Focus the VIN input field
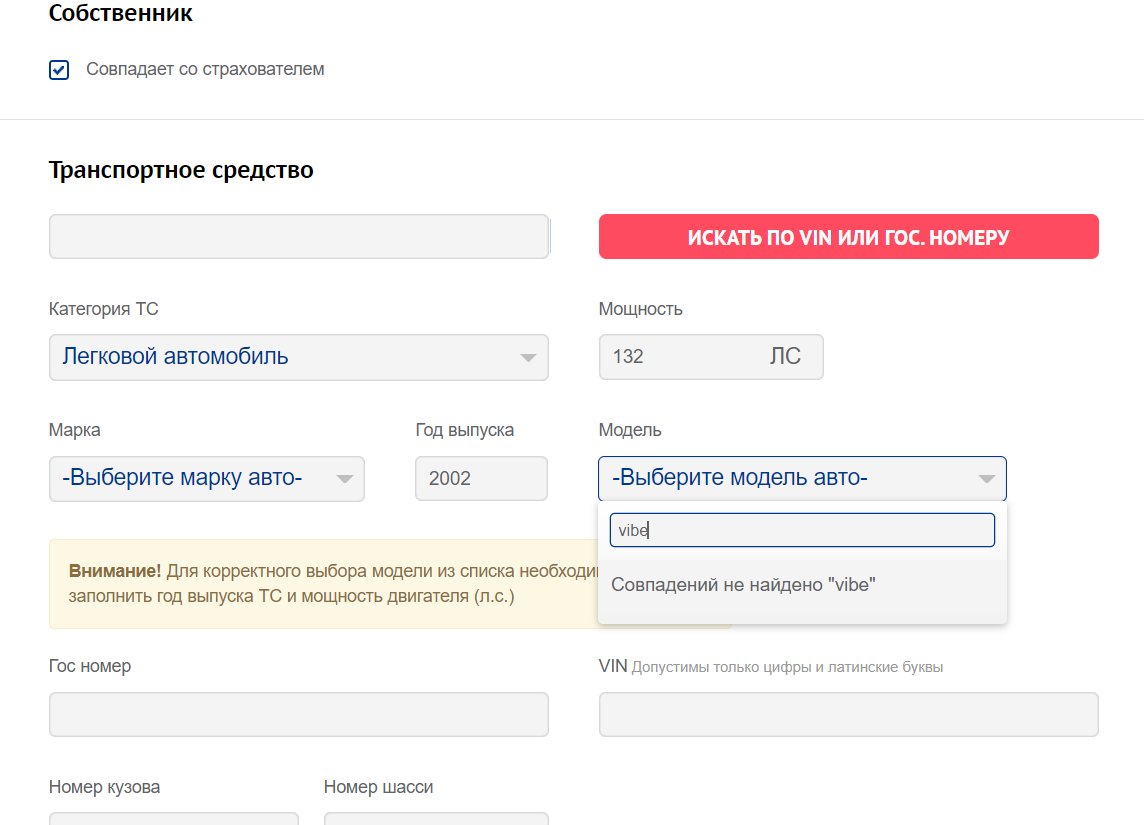The width and height of the screenshot is (1144, 825). 848,715
